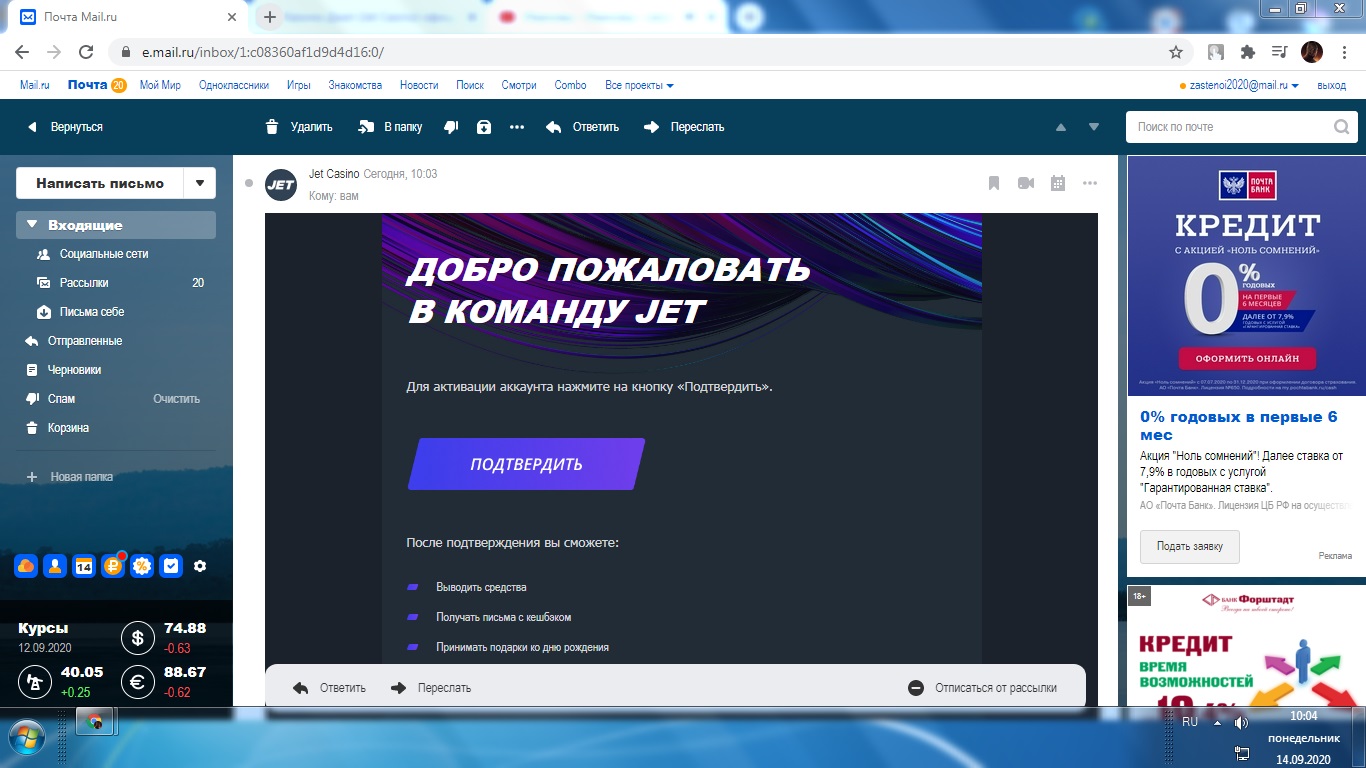The height and width of the screenshot is (768, 1366).
Task: Delete the Jet Casino email
Action: [301, 127]
